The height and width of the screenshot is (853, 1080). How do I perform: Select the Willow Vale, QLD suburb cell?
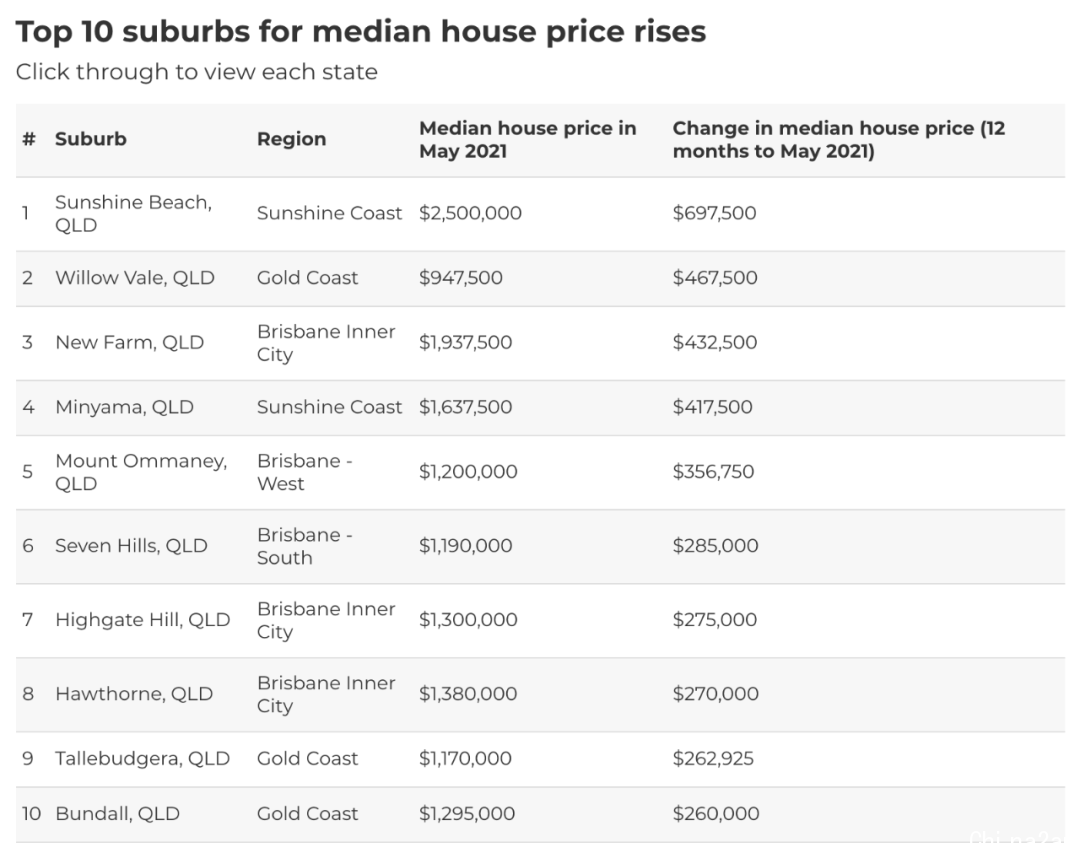coord(135,278)
